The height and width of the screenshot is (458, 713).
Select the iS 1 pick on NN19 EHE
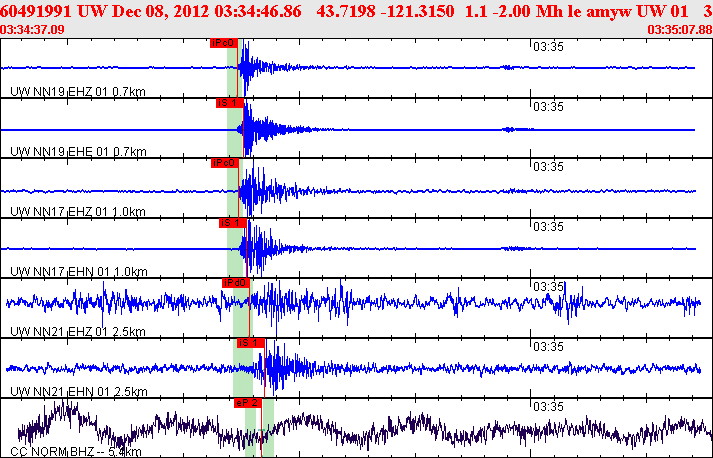click(x=230, y=103)
